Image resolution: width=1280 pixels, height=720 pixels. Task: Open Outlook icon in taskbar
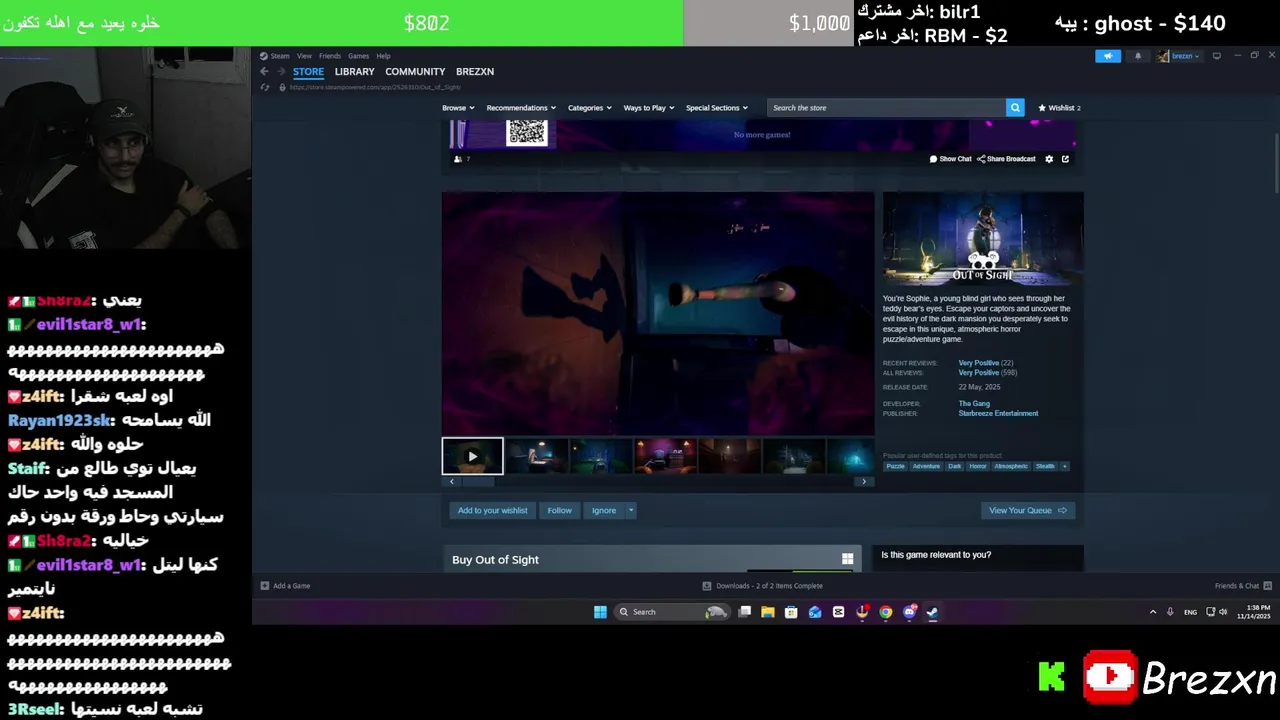(x=815, y=612)
